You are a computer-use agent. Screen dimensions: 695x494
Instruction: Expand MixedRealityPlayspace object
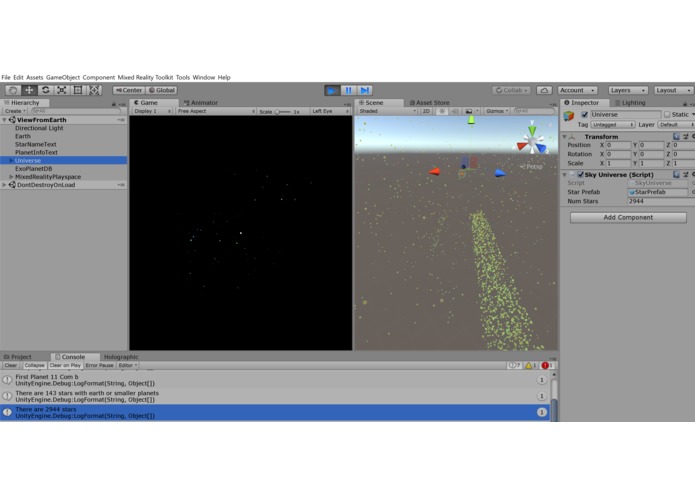[11, 177]
